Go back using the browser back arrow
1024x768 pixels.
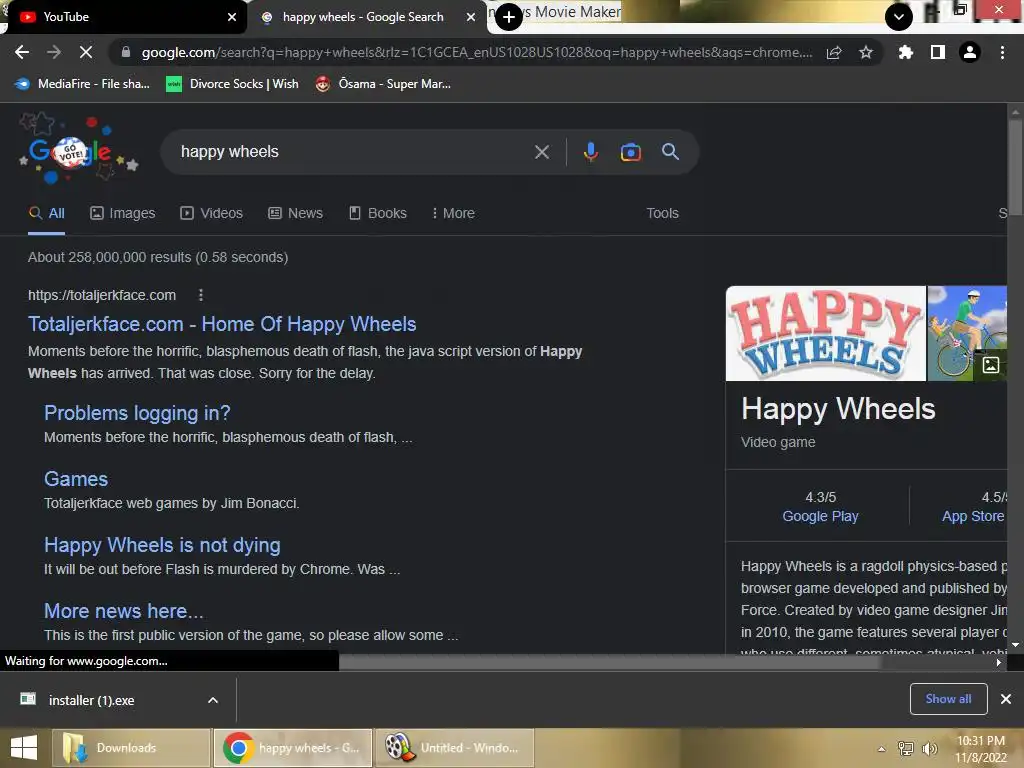pyautogui.click(x=22, y=52)
